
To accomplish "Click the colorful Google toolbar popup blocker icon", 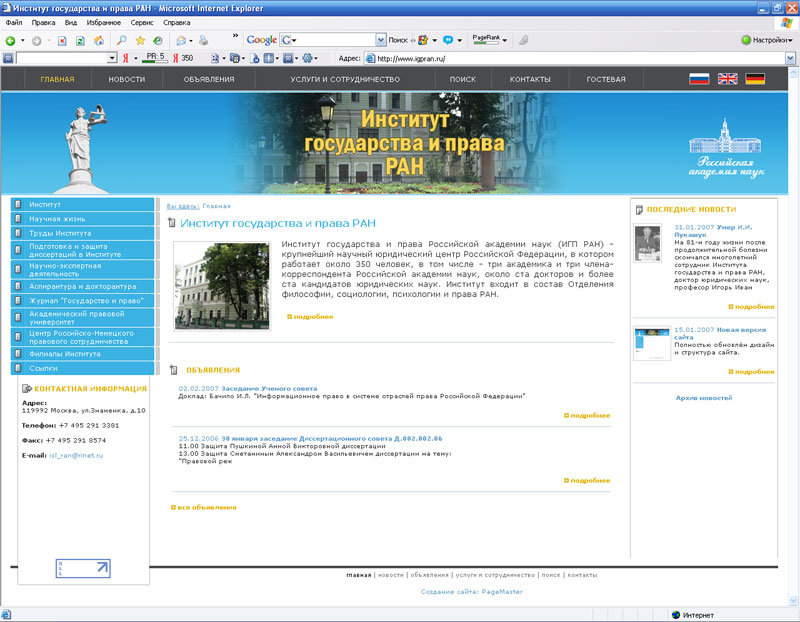I will (423, 40).
